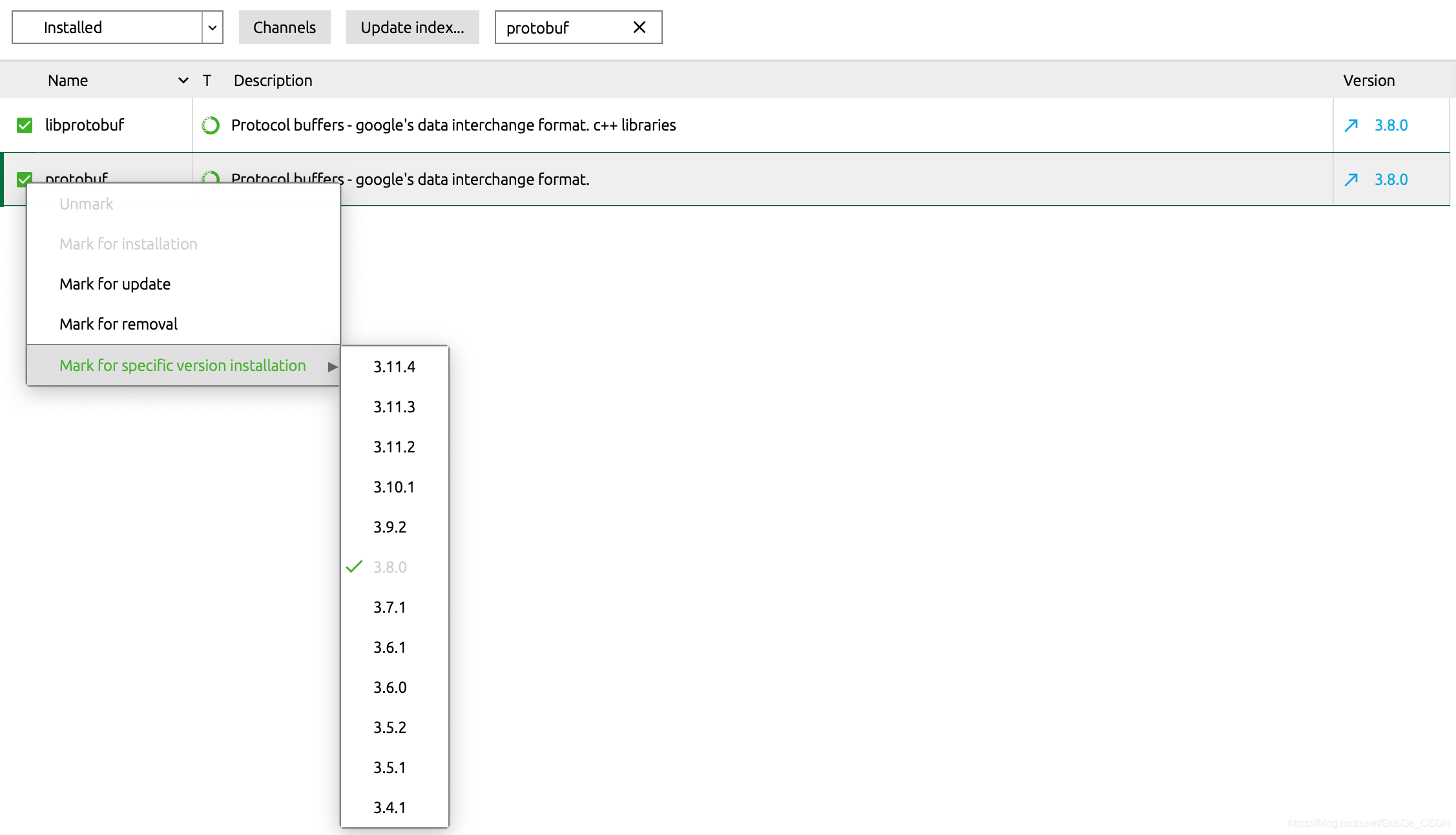Sort by the Version column header
Image resolution: width=1456 pixels, height=835 pixels.
pos(1369,80)
